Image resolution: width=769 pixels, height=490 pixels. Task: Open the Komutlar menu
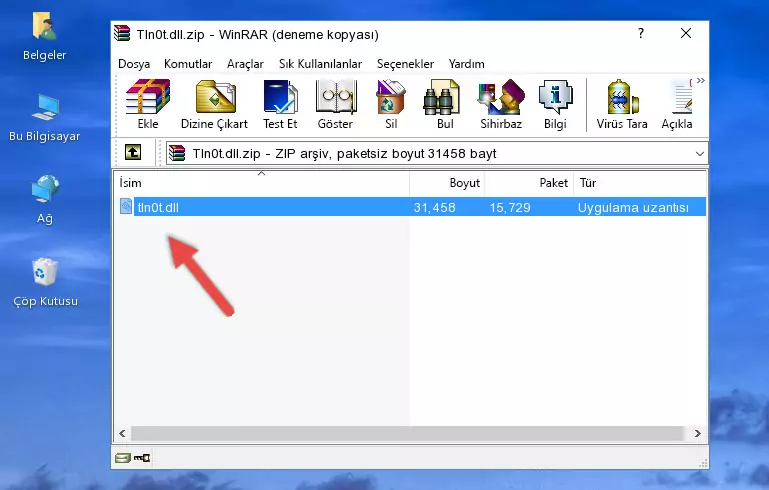[188, 64]
